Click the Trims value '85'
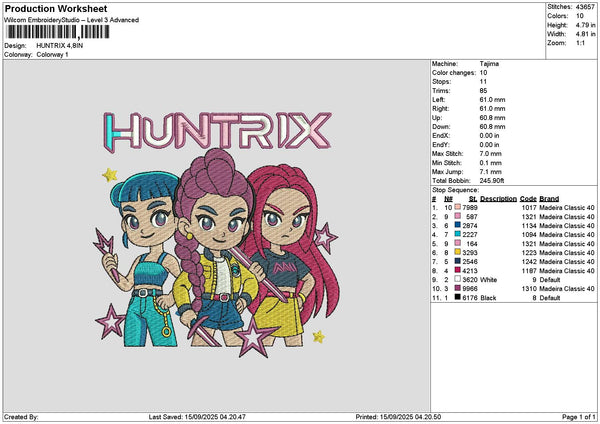Screen dimensions: 600x424 click(483, 91)
